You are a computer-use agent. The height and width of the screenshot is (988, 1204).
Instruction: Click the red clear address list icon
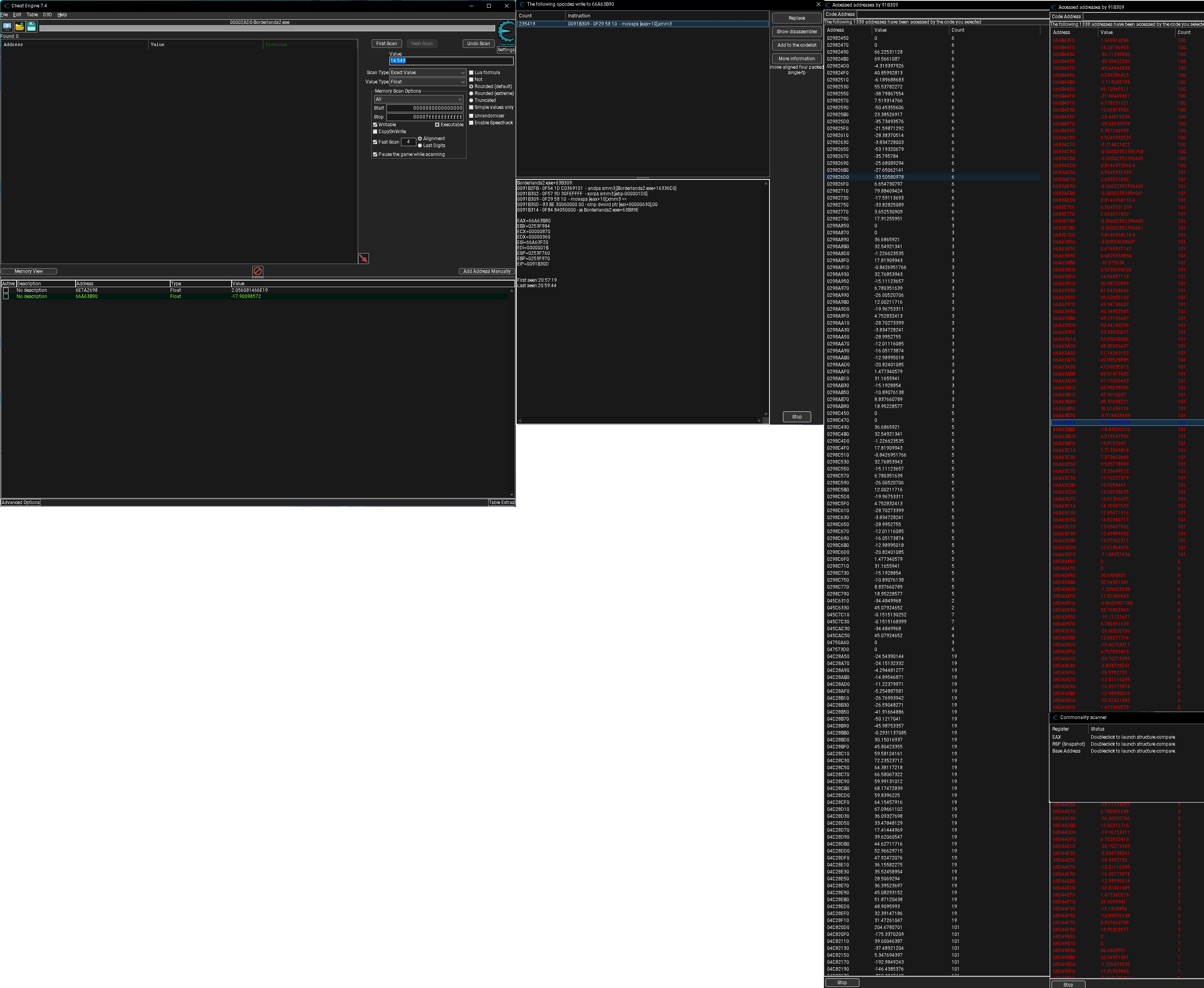pos(257,271)
